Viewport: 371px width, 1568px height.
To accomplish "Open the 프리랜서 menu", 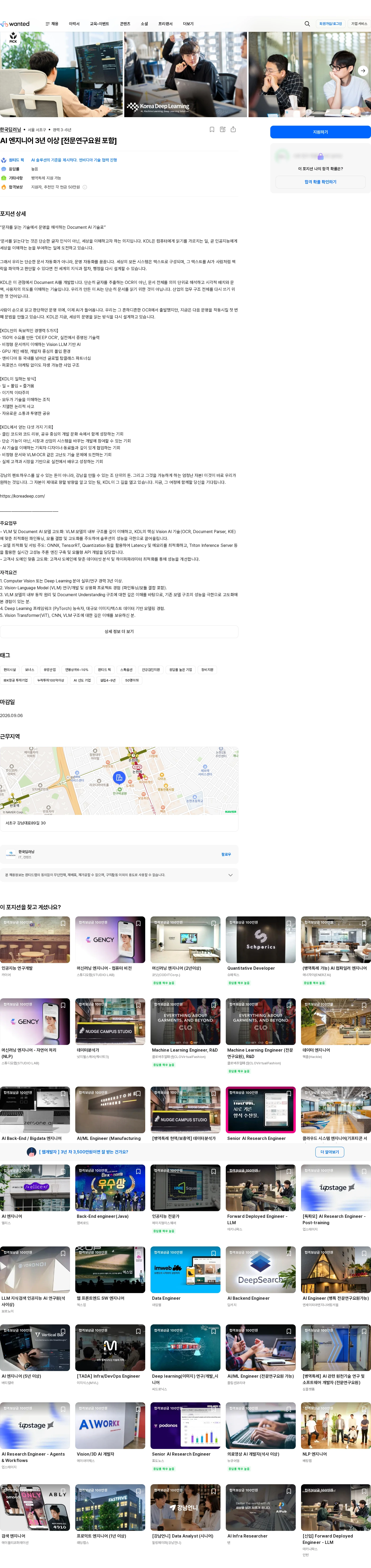I will [x=165, y=24].
